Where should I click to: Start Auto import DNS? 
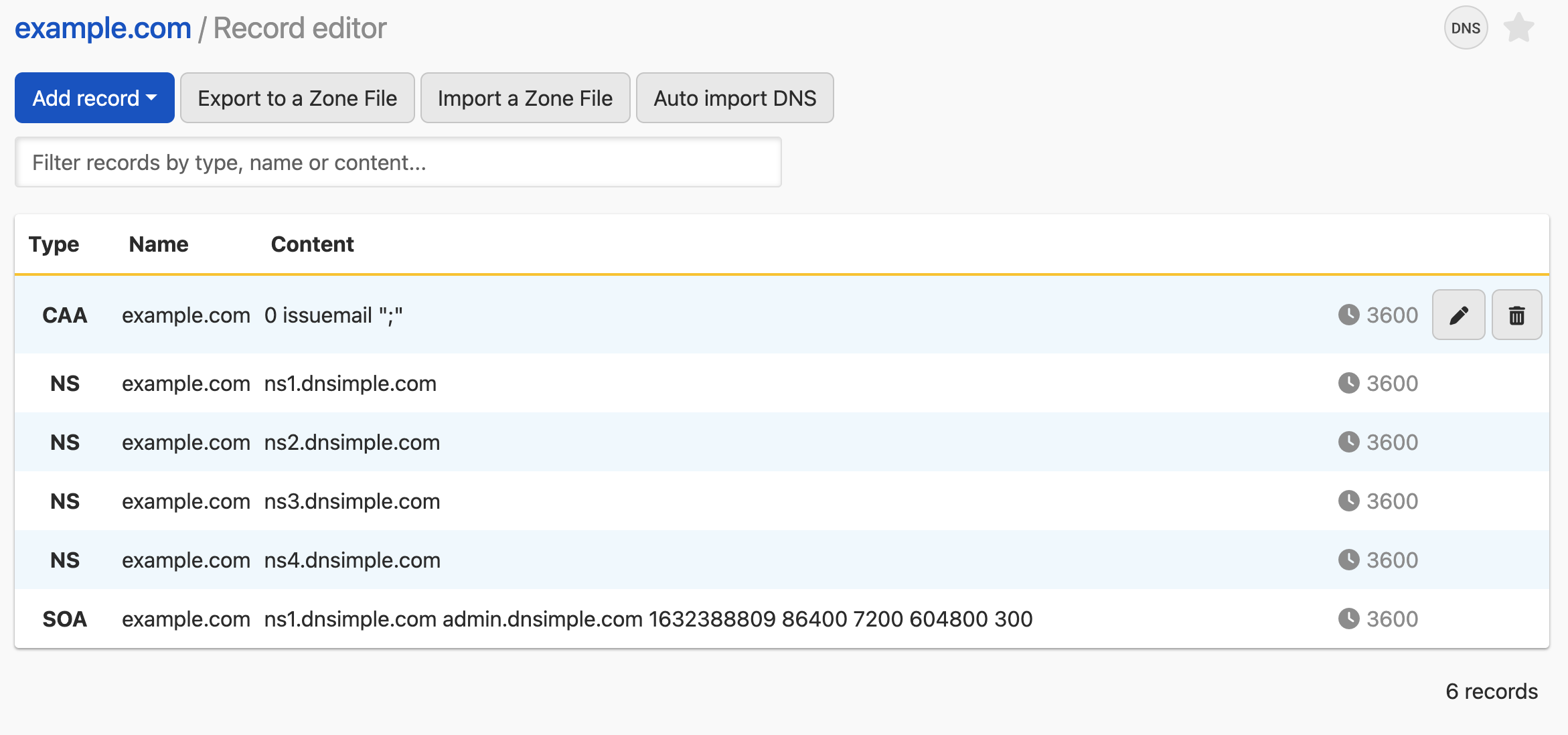734,98
